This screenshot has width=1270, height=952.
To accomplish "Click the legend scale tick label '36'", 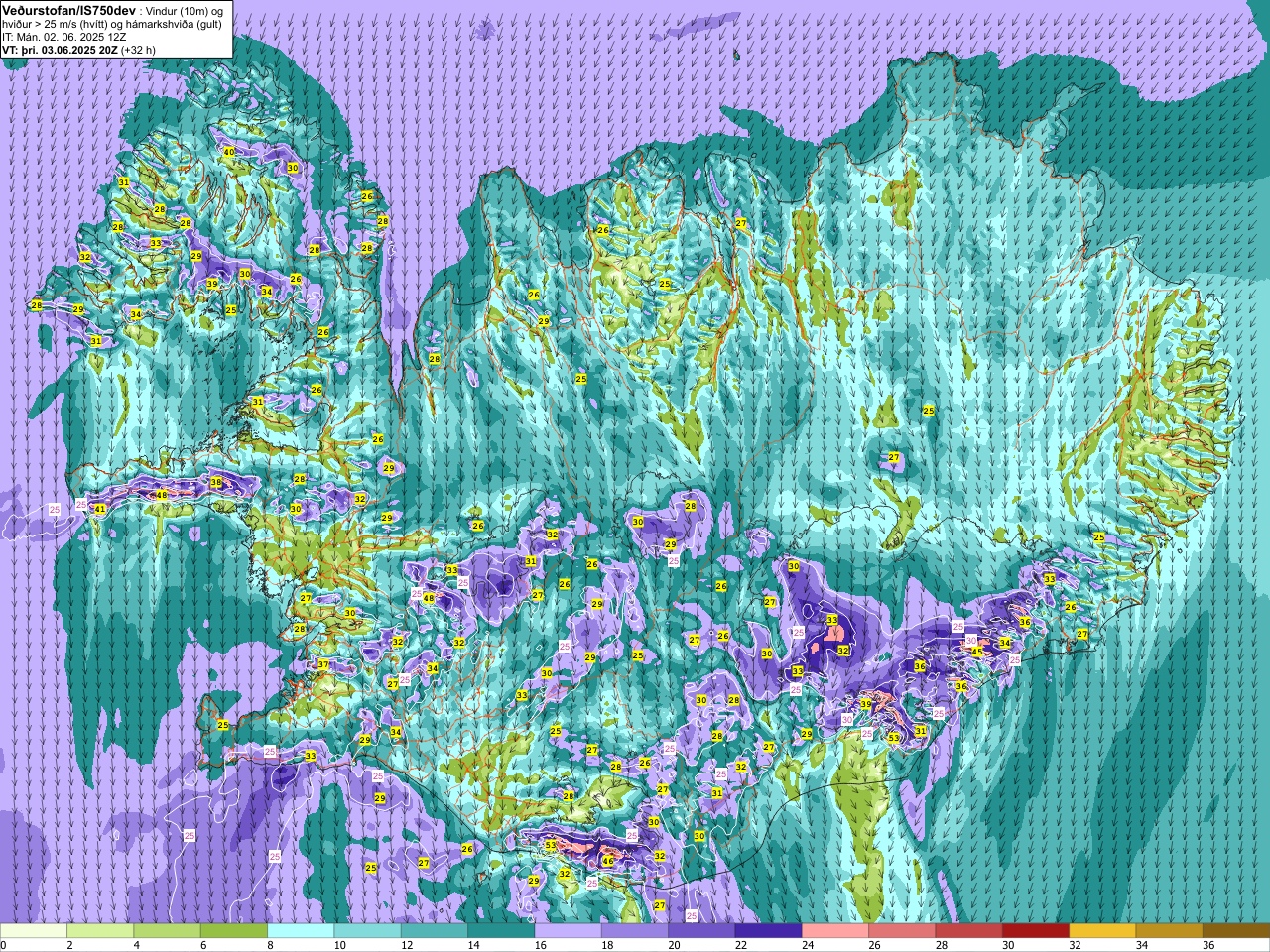I will pos(1208,945).
